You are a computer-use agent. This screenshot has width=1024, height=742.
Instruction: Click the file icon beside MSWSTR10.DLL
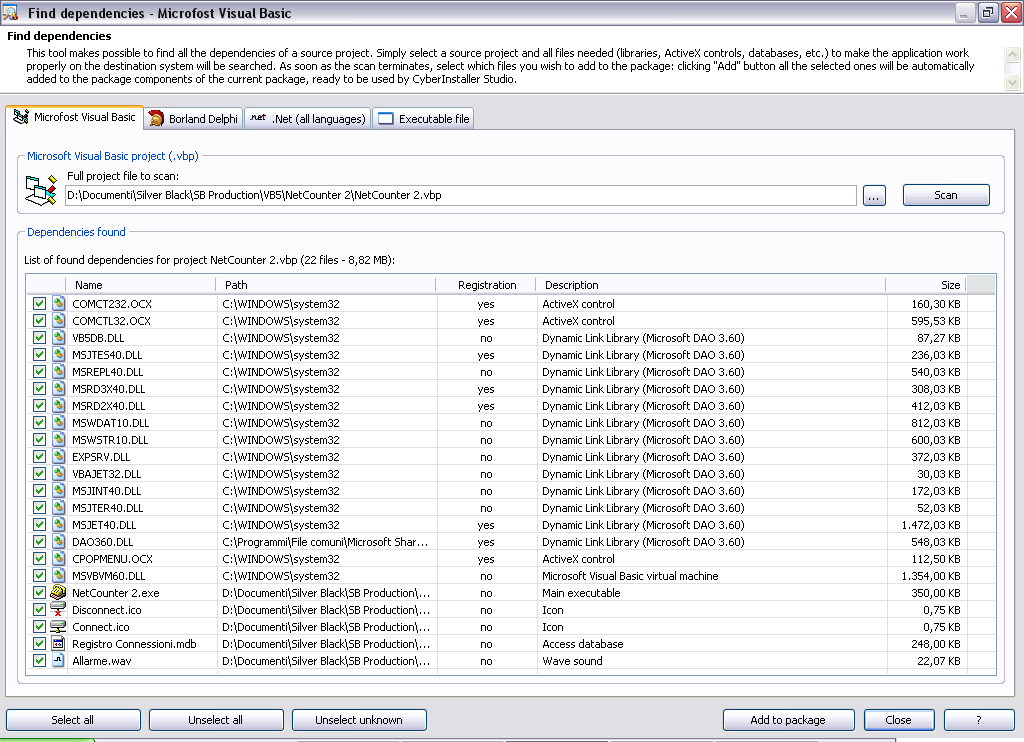[x=59, y=440]
